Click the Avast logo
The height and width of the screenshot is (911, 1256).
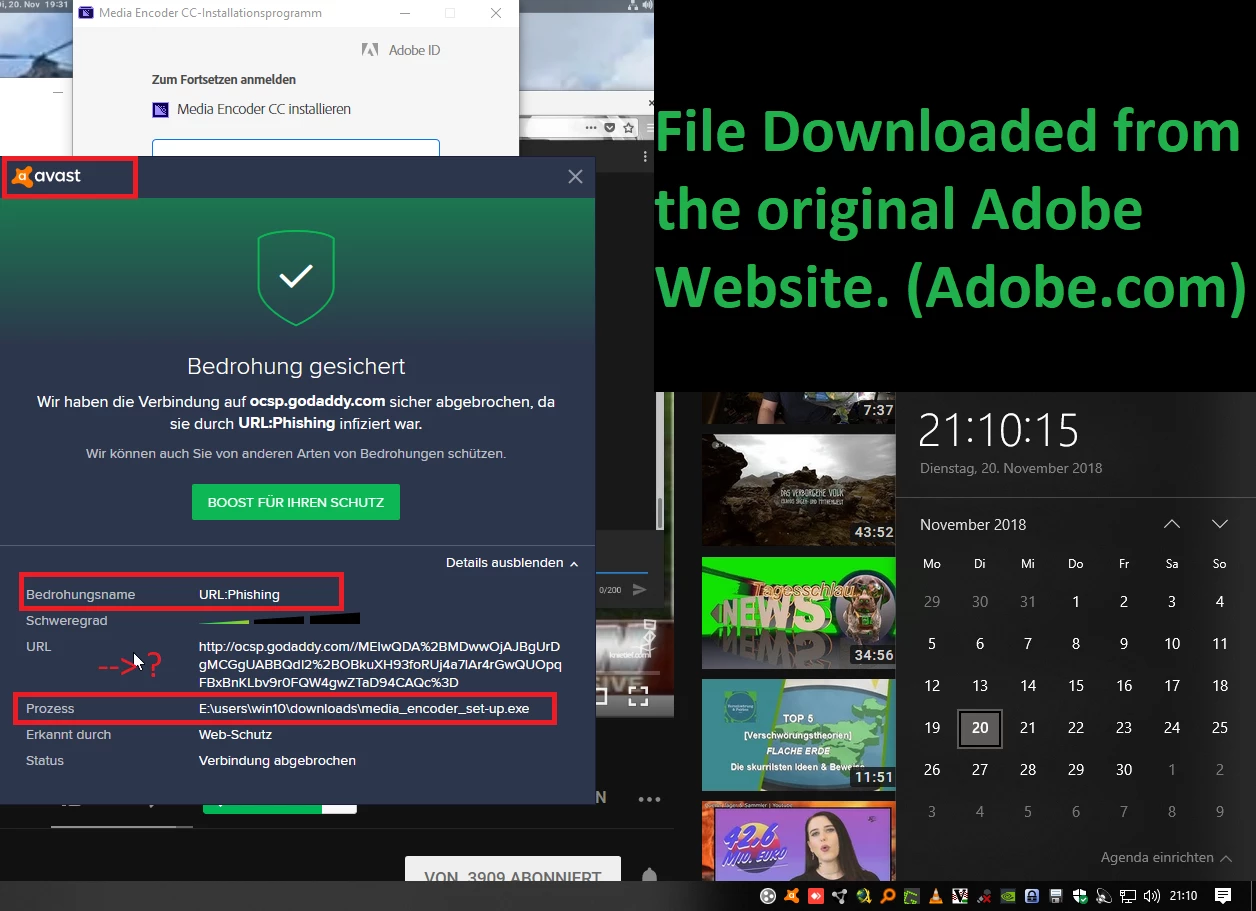47,177
